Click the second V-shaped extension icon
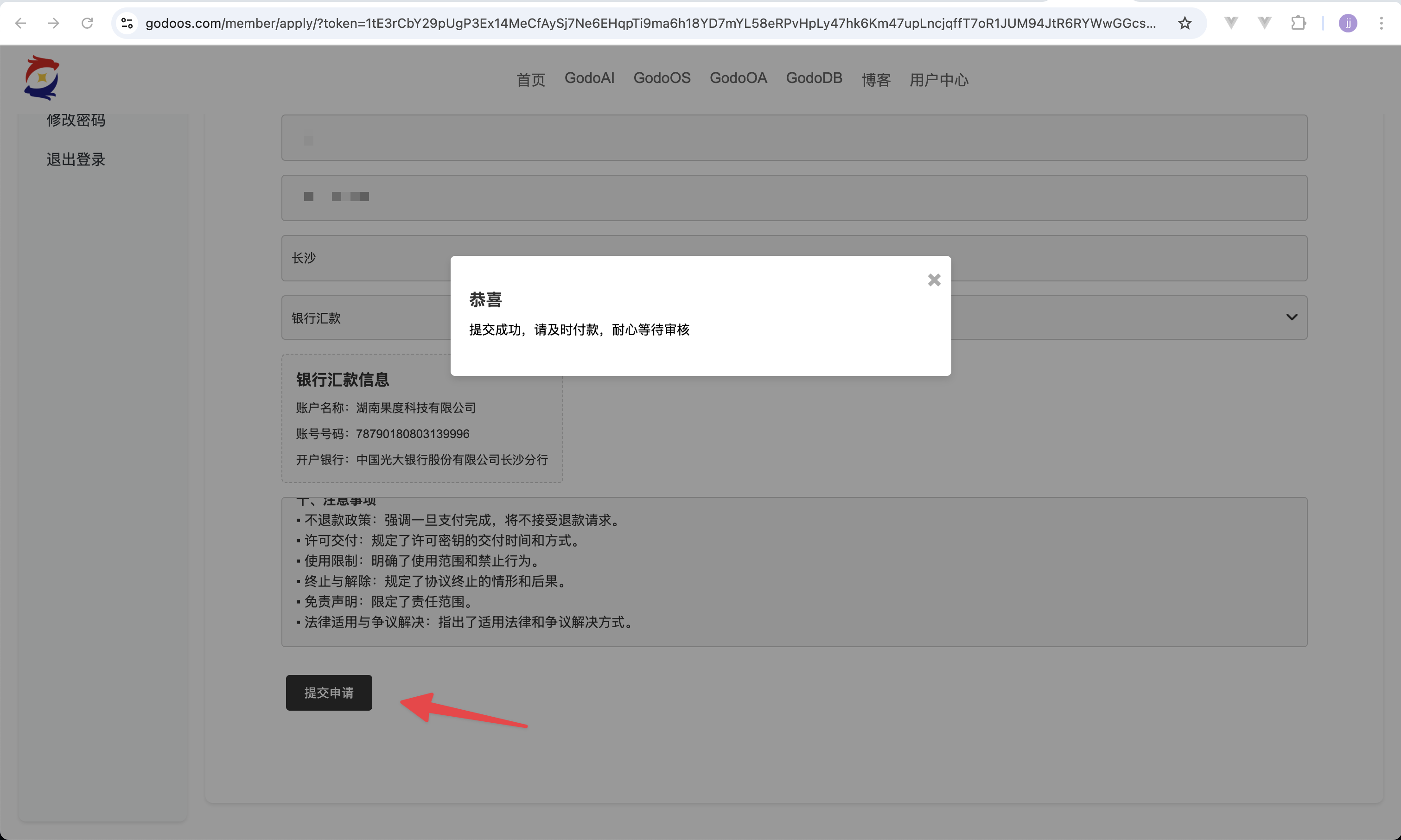The image size is (1401, 840). point(1264,23)
